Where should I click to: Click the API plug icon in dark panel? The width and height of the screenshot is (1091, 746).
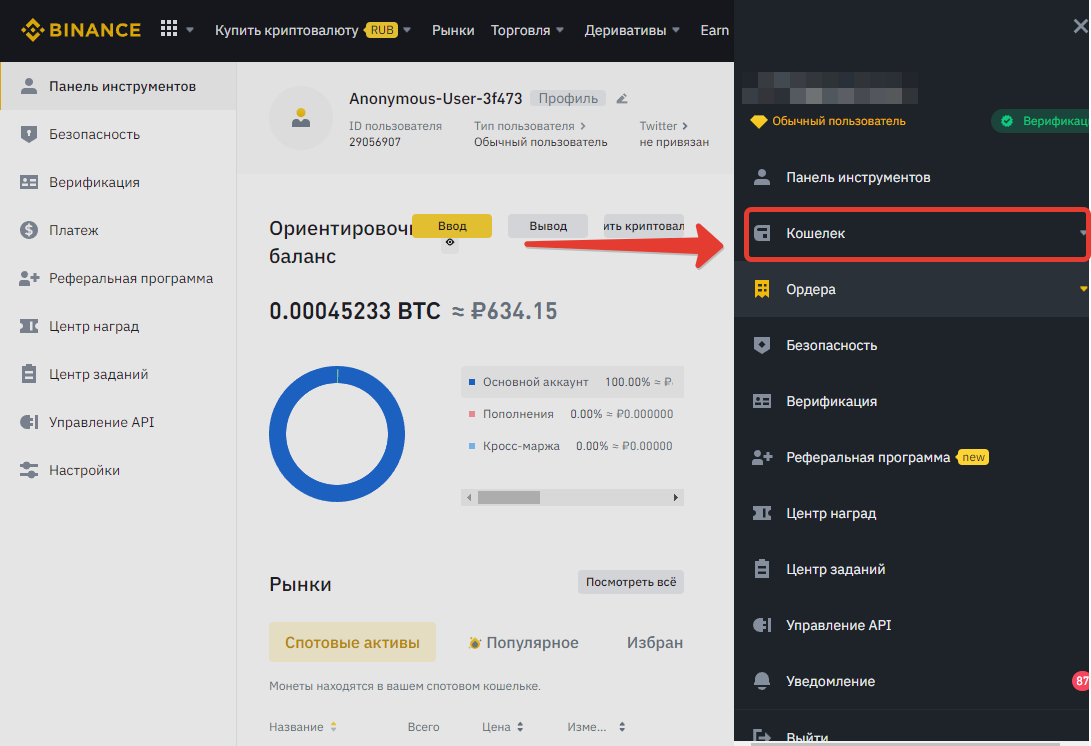(762, 625)
